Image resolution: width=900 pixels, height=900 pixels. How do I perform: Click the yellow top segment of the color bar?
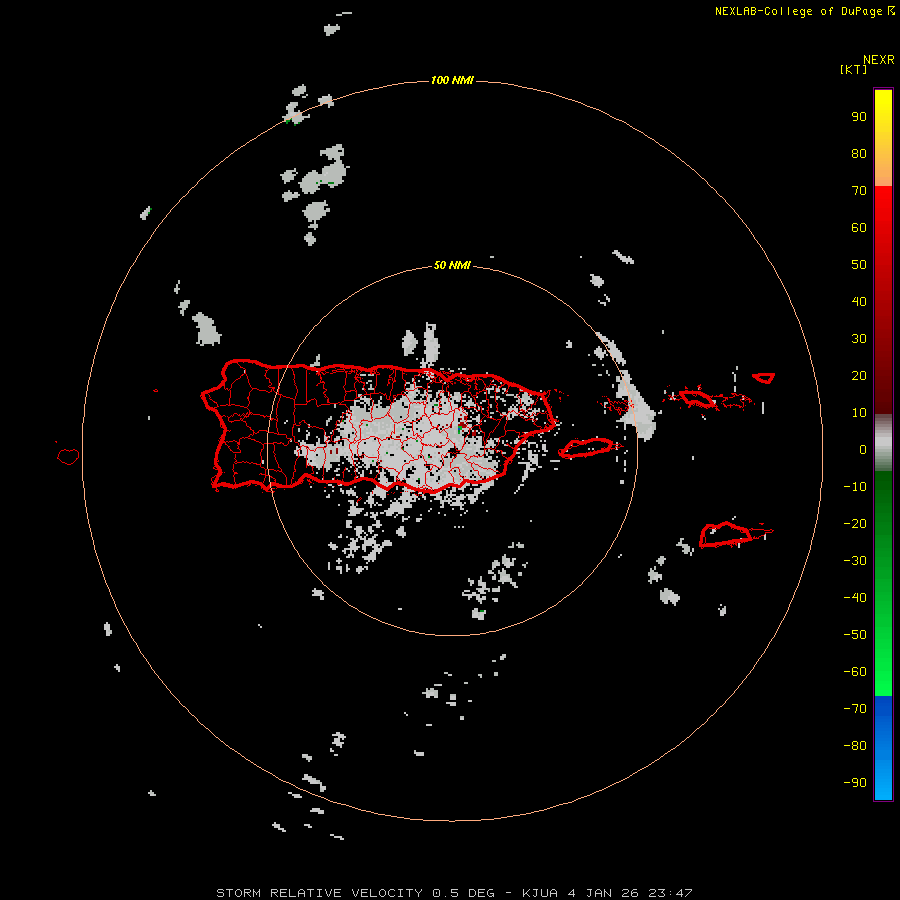tap(883, 138)
